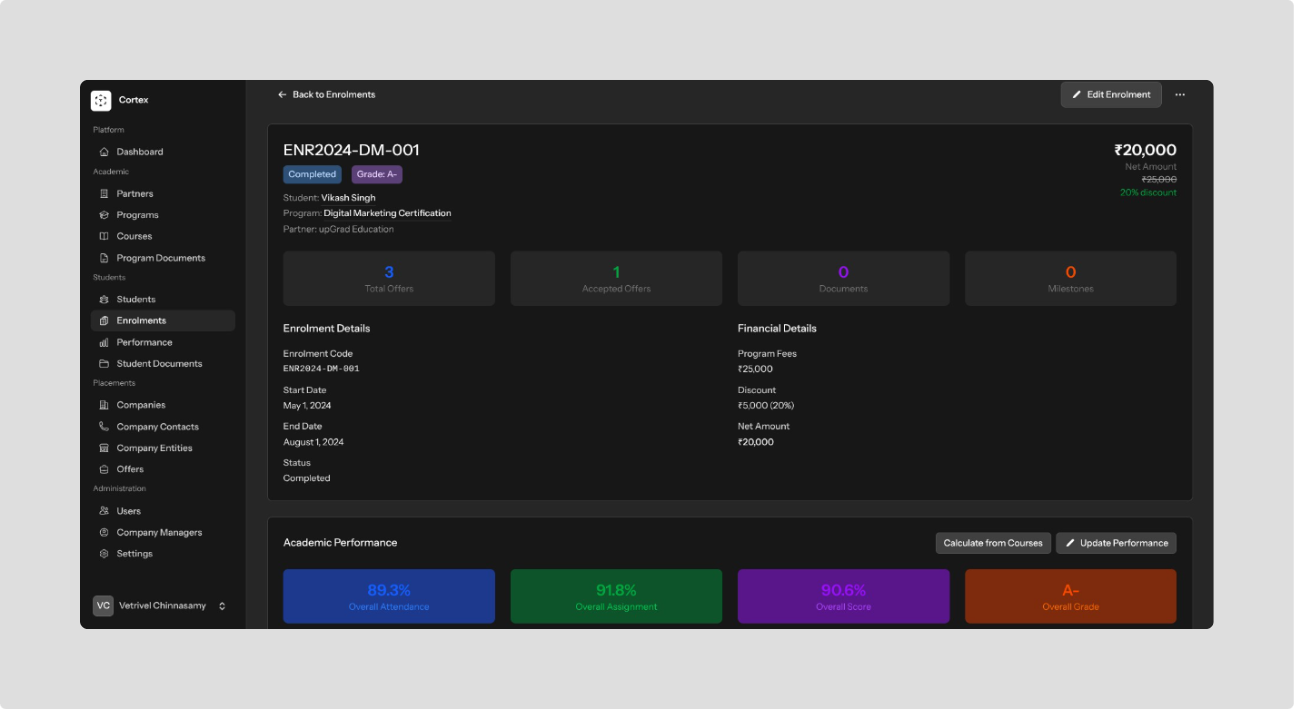Click the orange Overall Grade tile

point(1070,596)
